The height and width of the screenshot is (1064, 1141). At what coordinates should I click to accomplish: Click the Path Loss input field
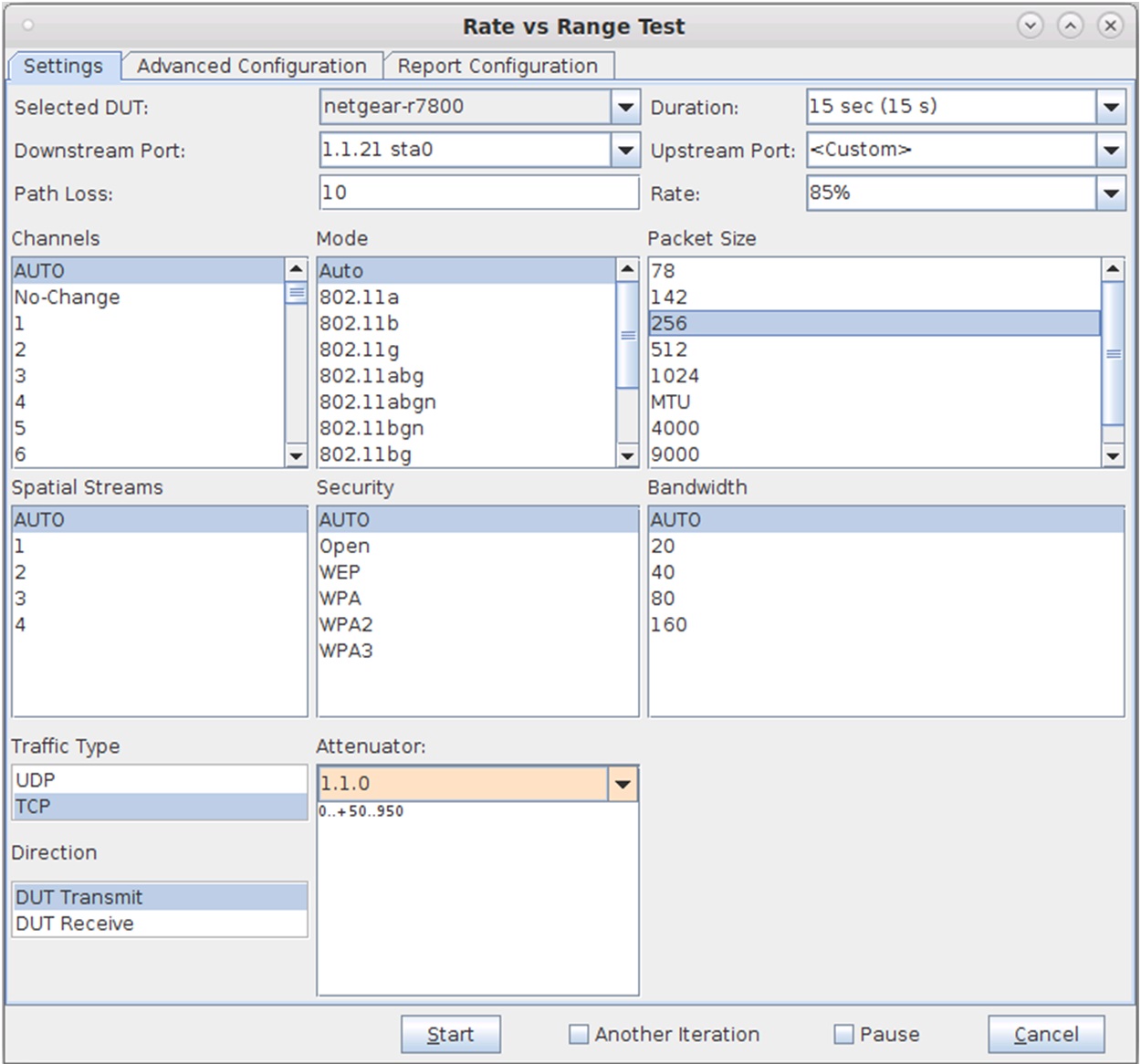point(478,193)
